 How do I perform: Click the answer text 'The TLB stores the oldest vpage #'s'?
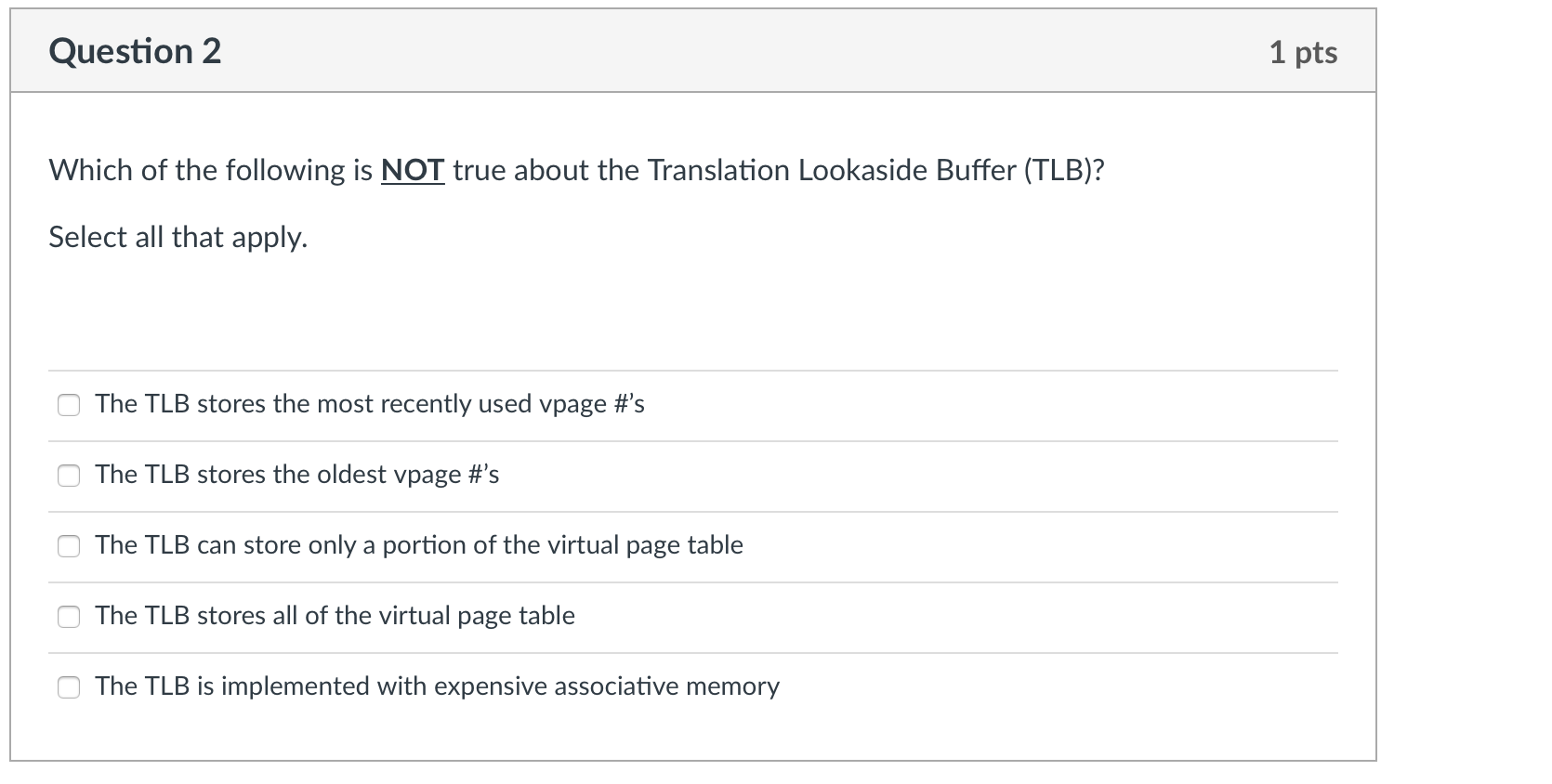[296, 475]
